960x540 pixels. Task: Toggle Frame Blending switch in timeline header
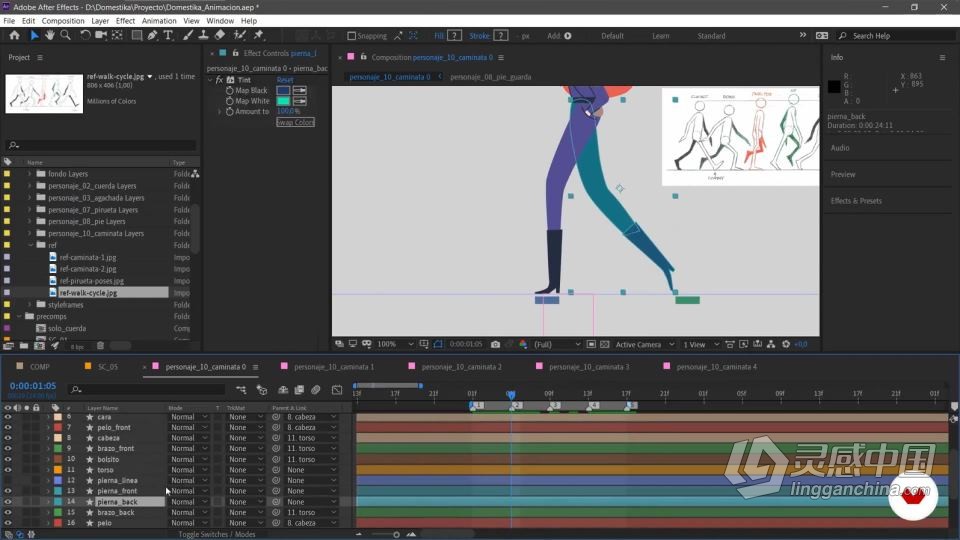click(x=299, y=389)
